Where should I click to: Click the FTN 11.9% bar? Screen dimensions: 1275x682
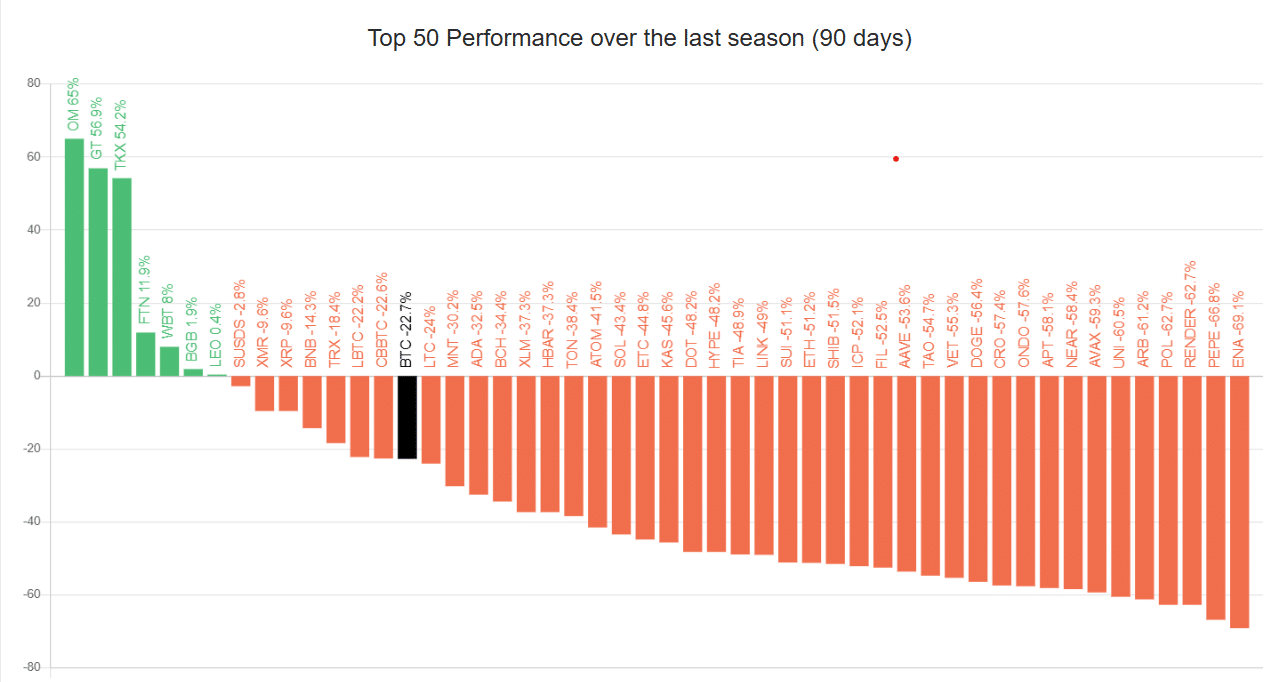[146, 354]
